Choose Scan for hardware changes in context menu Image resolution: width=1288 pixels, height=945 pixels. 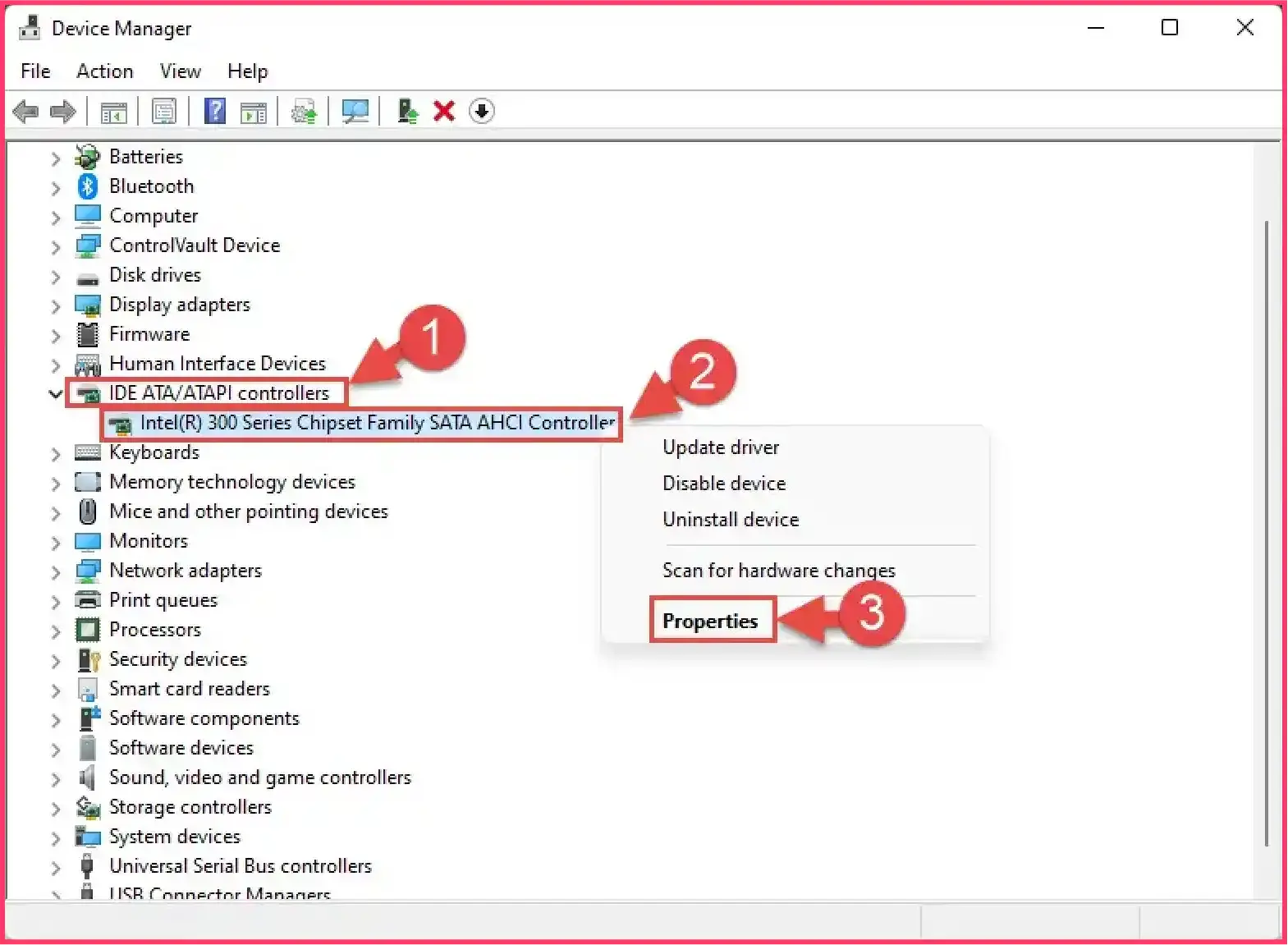(778, 571)
